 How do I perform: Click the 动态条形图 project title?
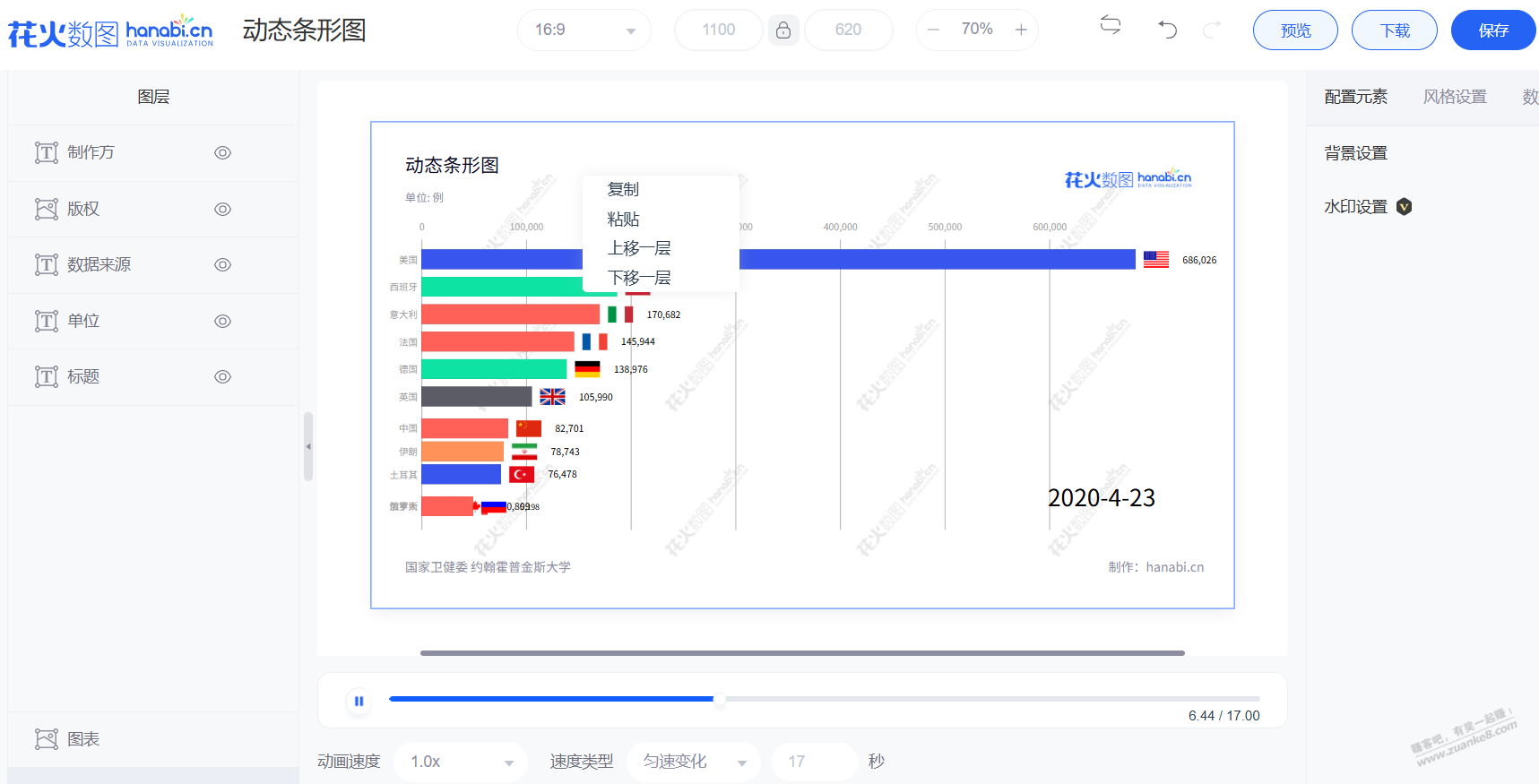(305, 30)
